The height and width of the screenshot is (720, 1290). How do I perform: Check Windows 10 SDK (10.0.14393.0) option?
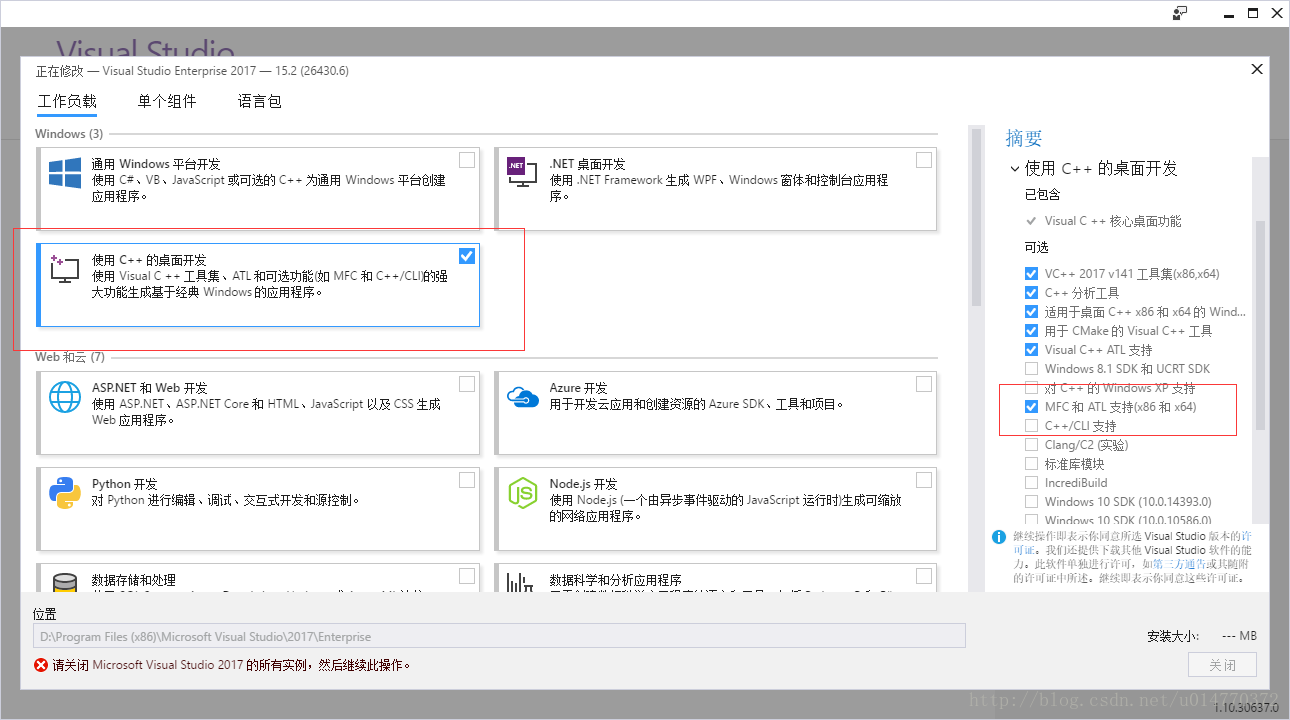point(1031,502)
